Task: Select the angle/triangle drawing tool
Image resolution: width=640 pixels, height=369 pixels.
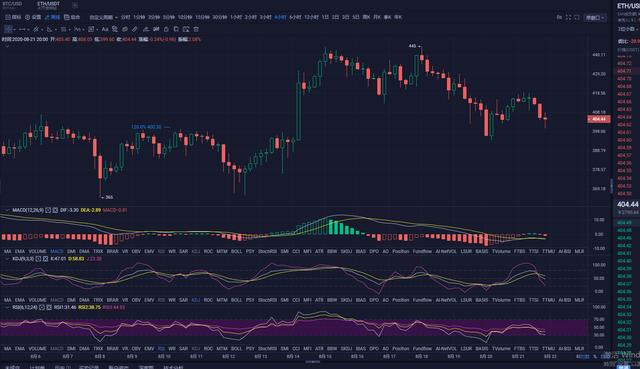Action: (49, 29)
